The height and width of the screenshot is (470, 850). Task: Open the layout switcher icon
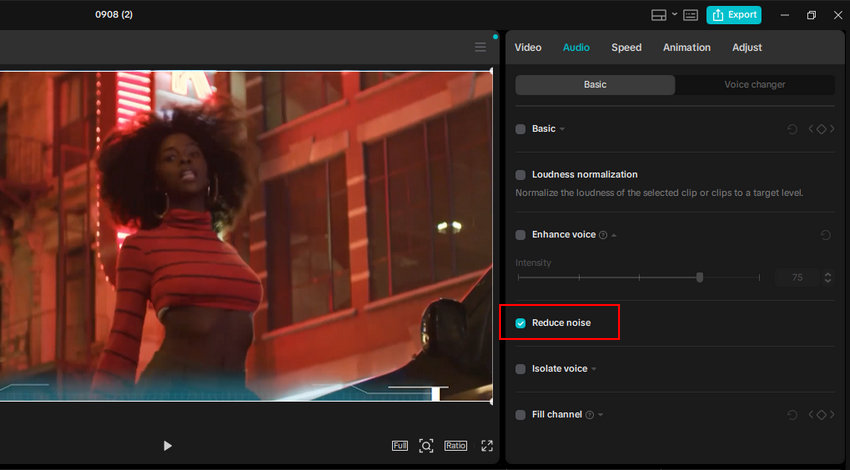click(659, 15)
